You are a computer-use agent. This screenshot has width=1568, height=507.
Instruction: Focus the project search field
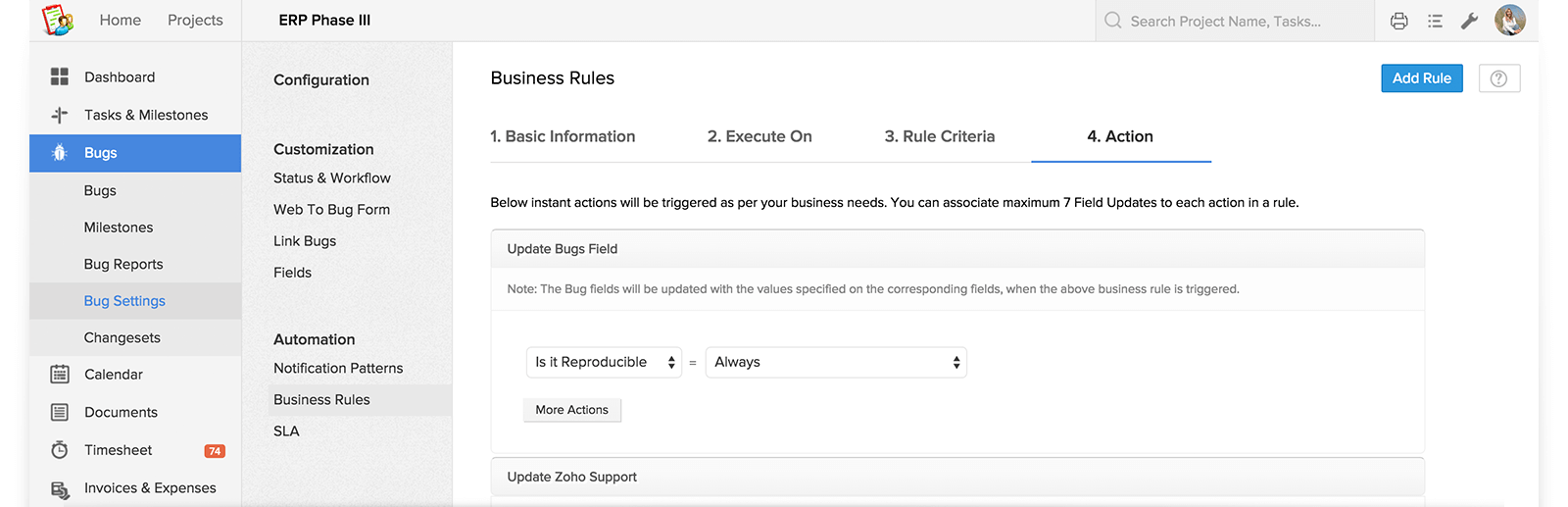coord(1235,21)
